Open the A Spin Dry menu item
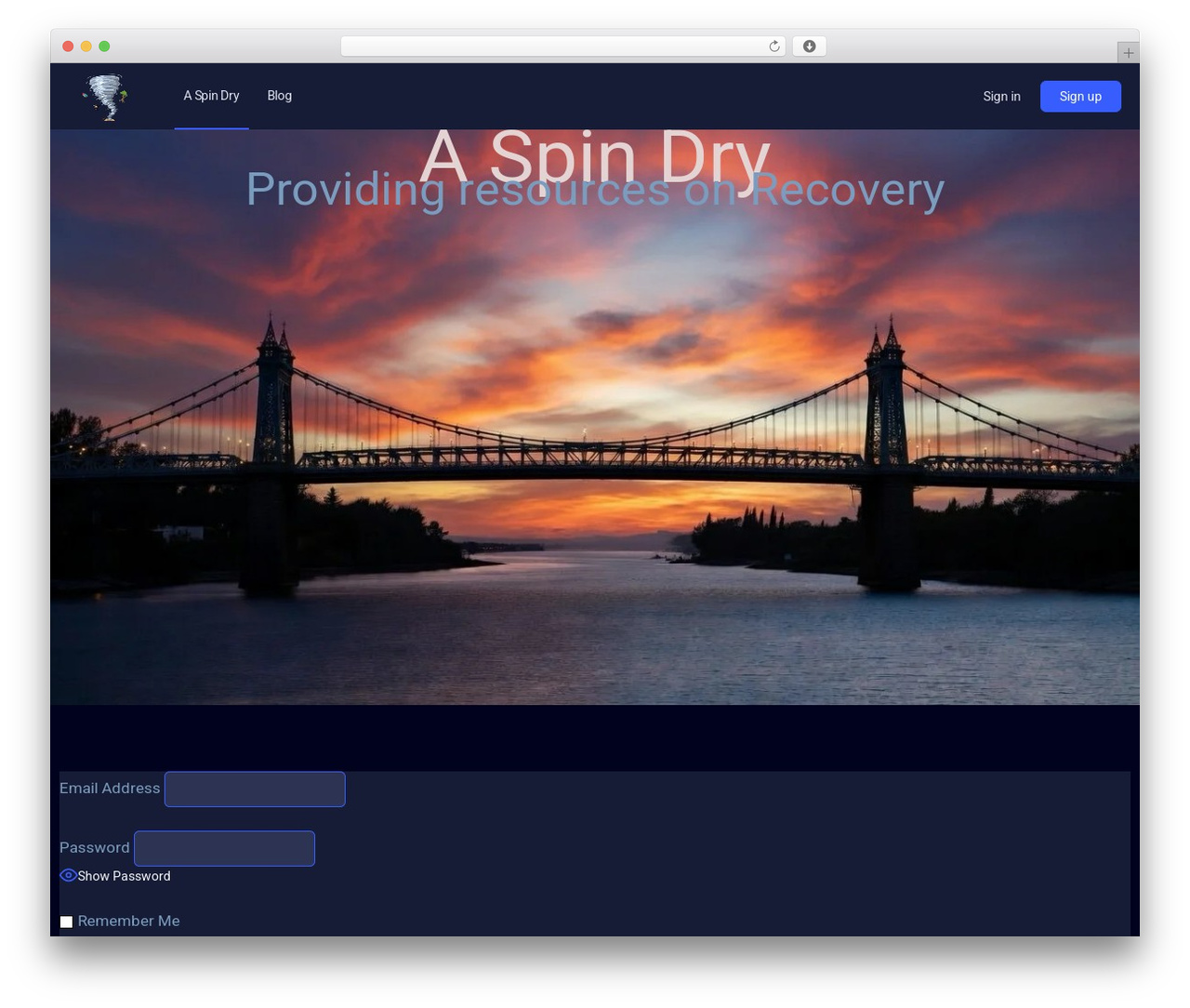The image size is (1190, 1008). [211, 96]
